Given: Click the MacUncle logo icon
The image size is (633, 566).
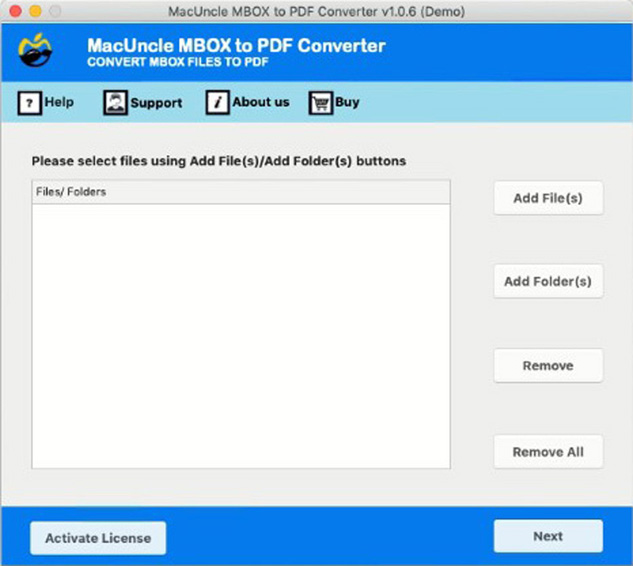Looking at the screenshot, I should 35,50.
